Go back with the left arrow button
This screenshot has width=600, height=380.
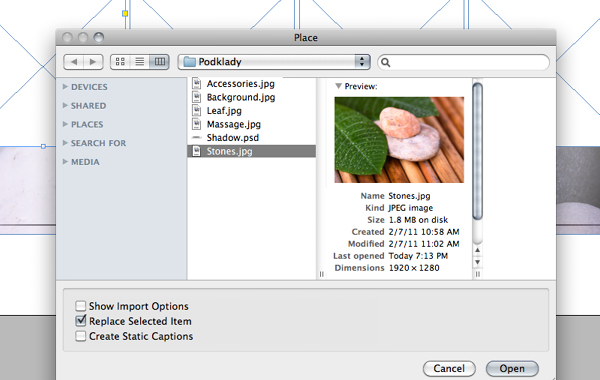click(x=74, y=62)
